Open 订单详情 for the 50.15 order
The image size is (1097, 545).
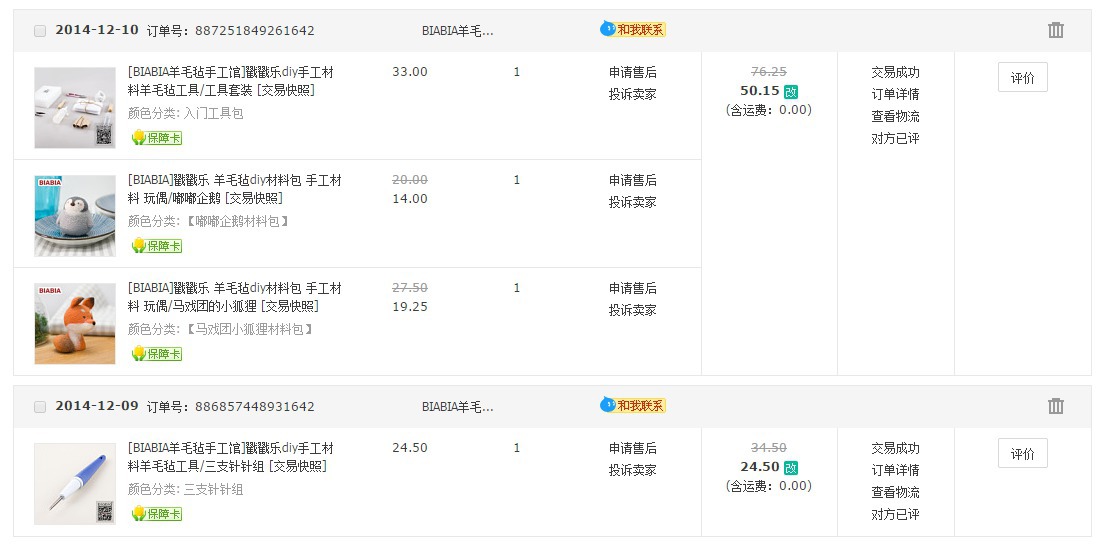click(895, 94)
